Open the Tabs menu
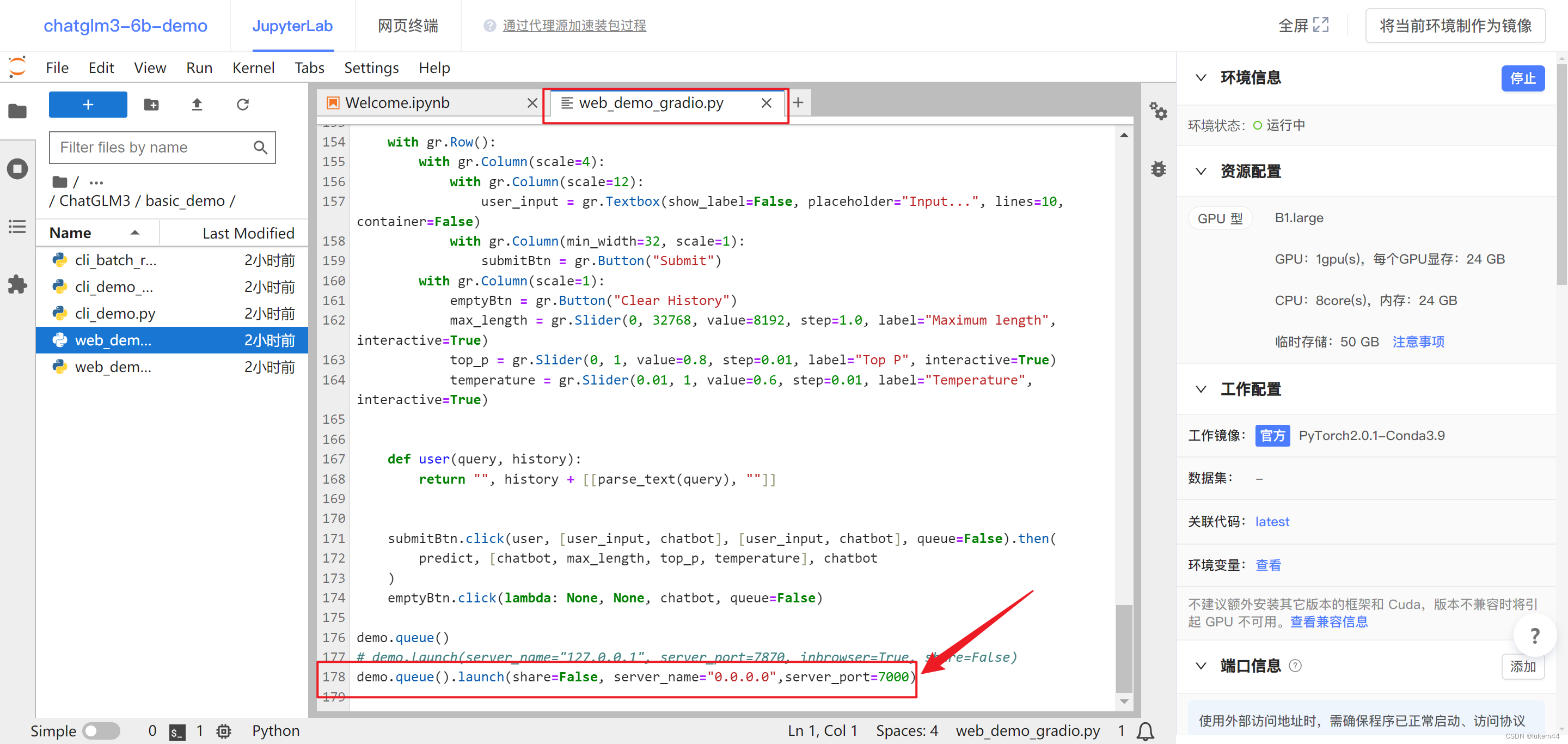The image size is (1568, 744). click(x=309, y=68)
